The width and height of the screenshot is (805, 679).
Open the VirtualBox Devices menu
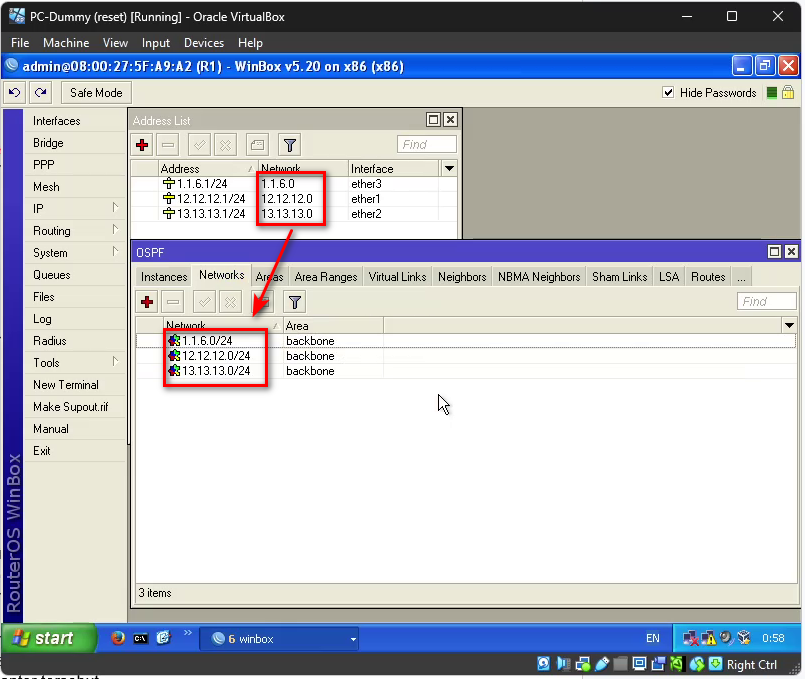click(204, 43)
